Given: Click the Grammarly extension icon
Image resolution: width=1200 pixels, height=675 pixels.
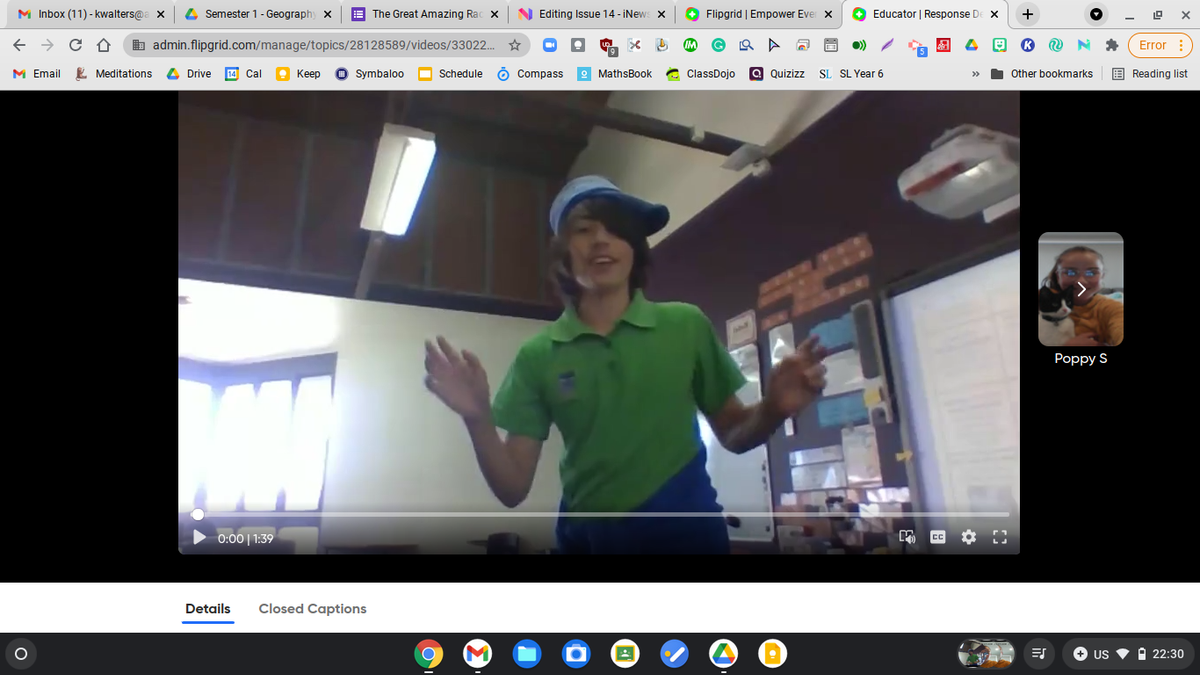Looking at the screenshot, I should pyautogui.click(x=719, y=45).
